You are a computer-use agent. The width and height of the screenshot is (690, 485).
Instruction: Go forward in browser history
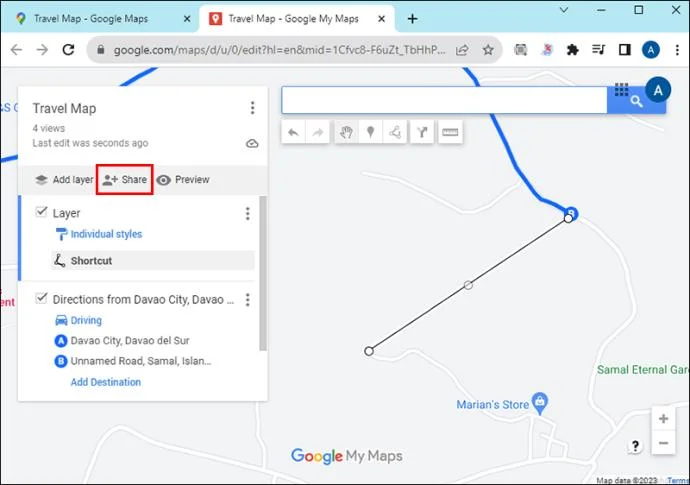42,50
